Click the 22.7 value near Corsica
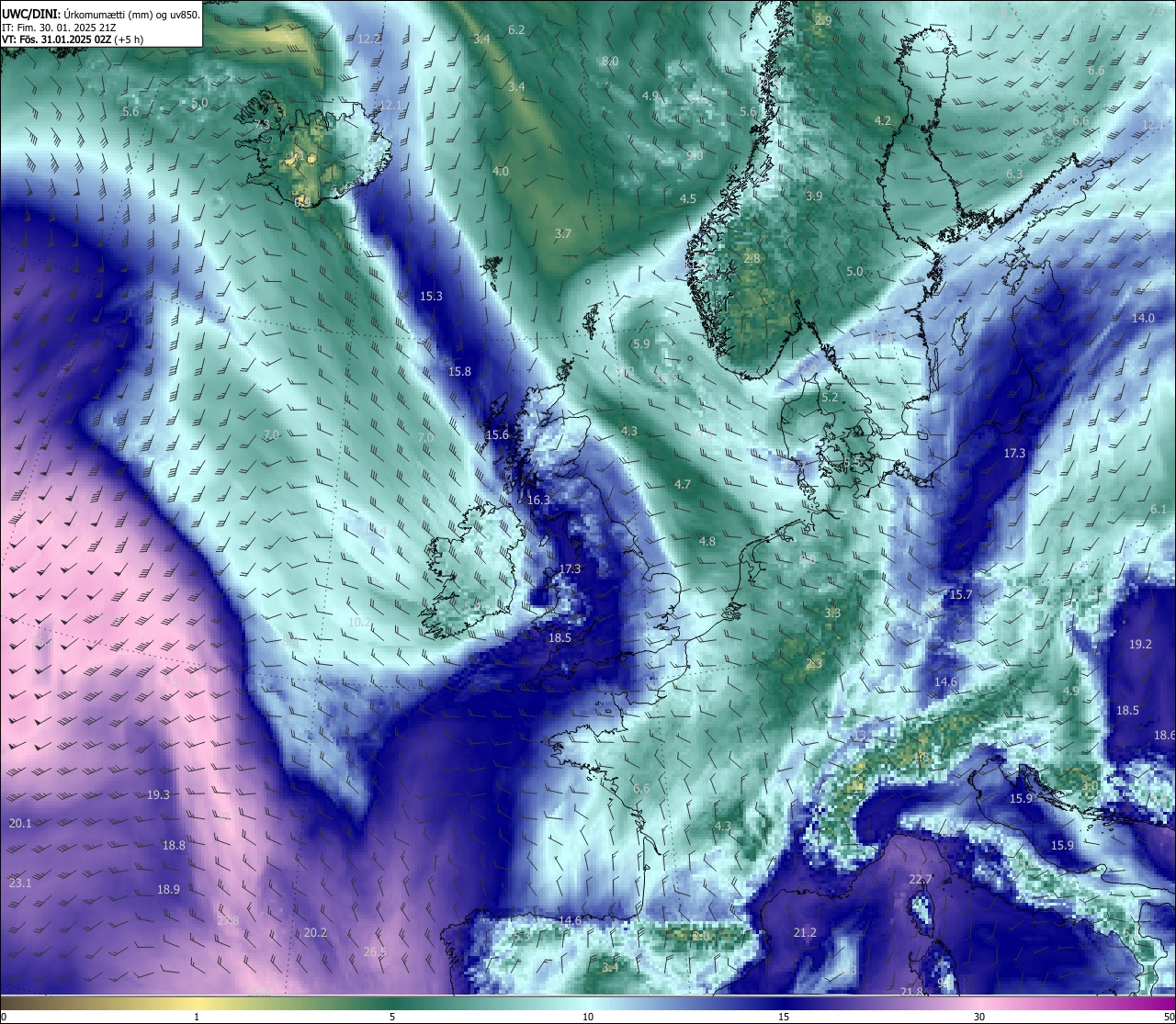The image size is (1176, 1024). 921,879
